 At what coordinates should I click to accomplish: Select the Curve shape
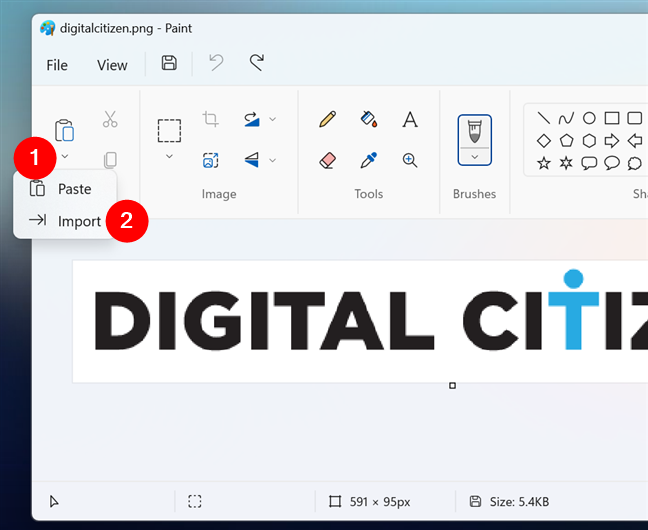pyautogui.click(x=566, y=119)
